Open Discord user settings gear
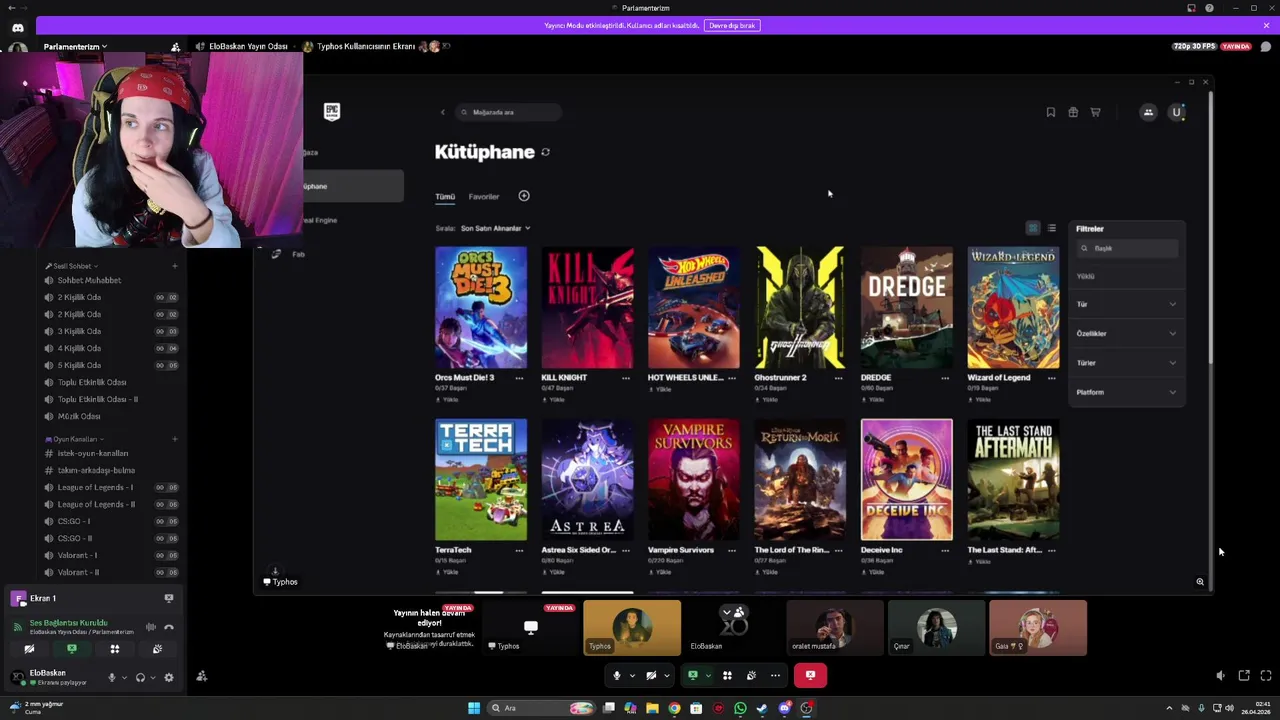This screenshot has height=720, width=1280. pyautogui.click(x=168, y=677)
